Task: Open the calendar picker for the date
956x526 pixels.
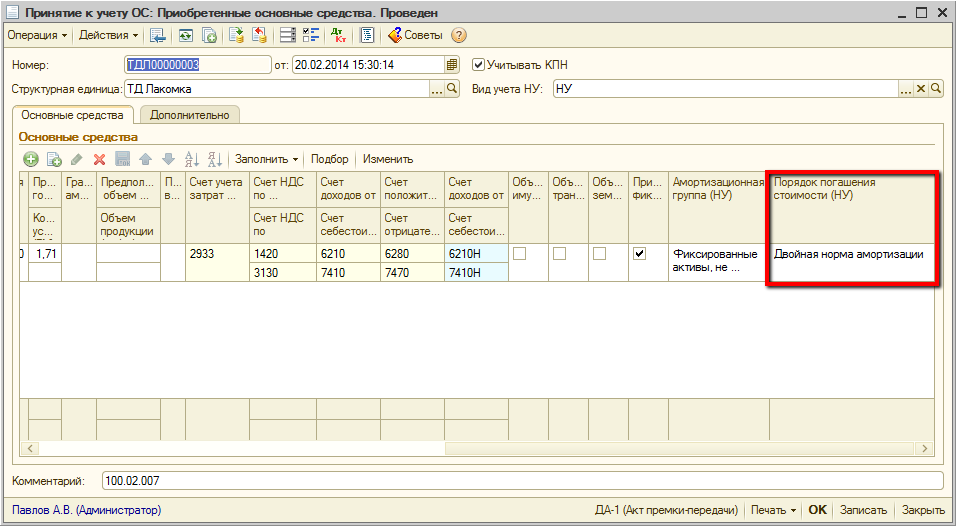Action: pos(452,65)
